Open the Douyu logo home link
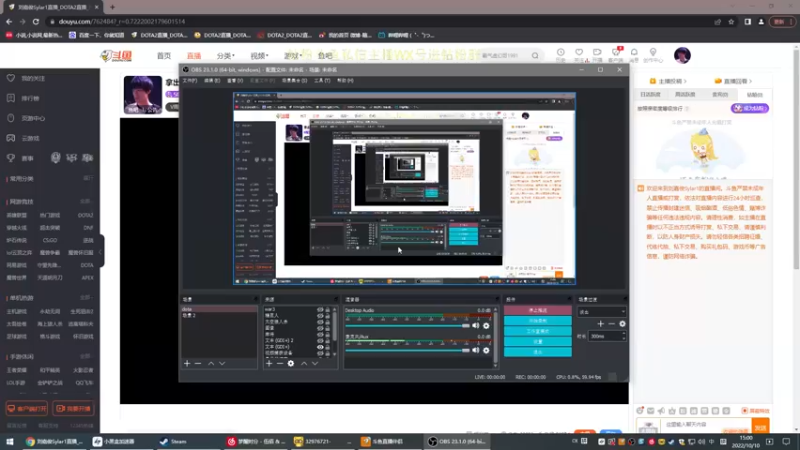Screen dimensions: 800x450 click(116, 55)
